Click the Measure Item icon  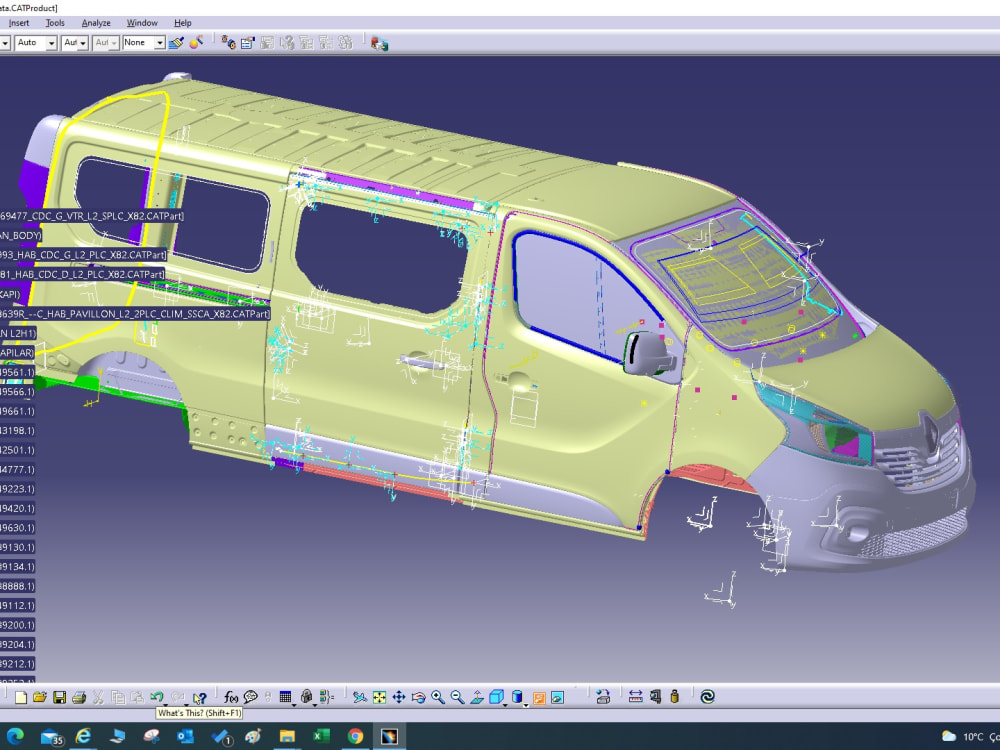(655, 696)
